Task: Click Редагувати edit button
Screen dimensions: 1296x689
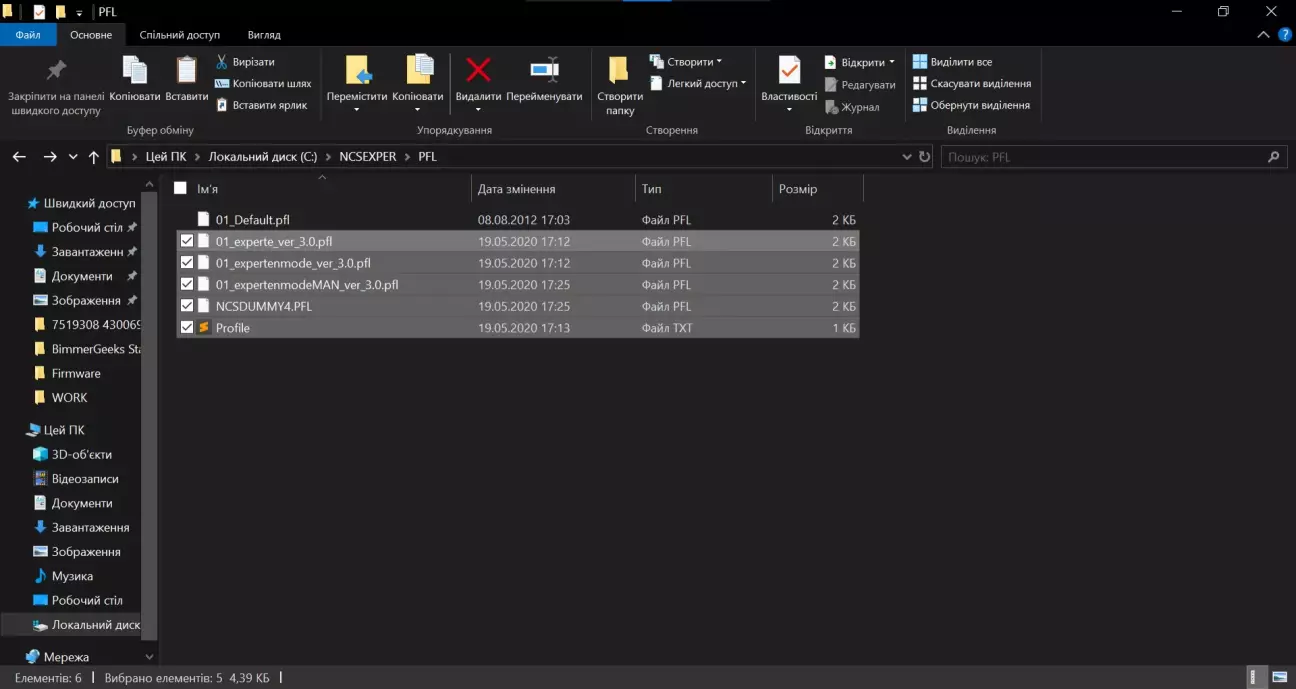Action: tap(860, 85)
